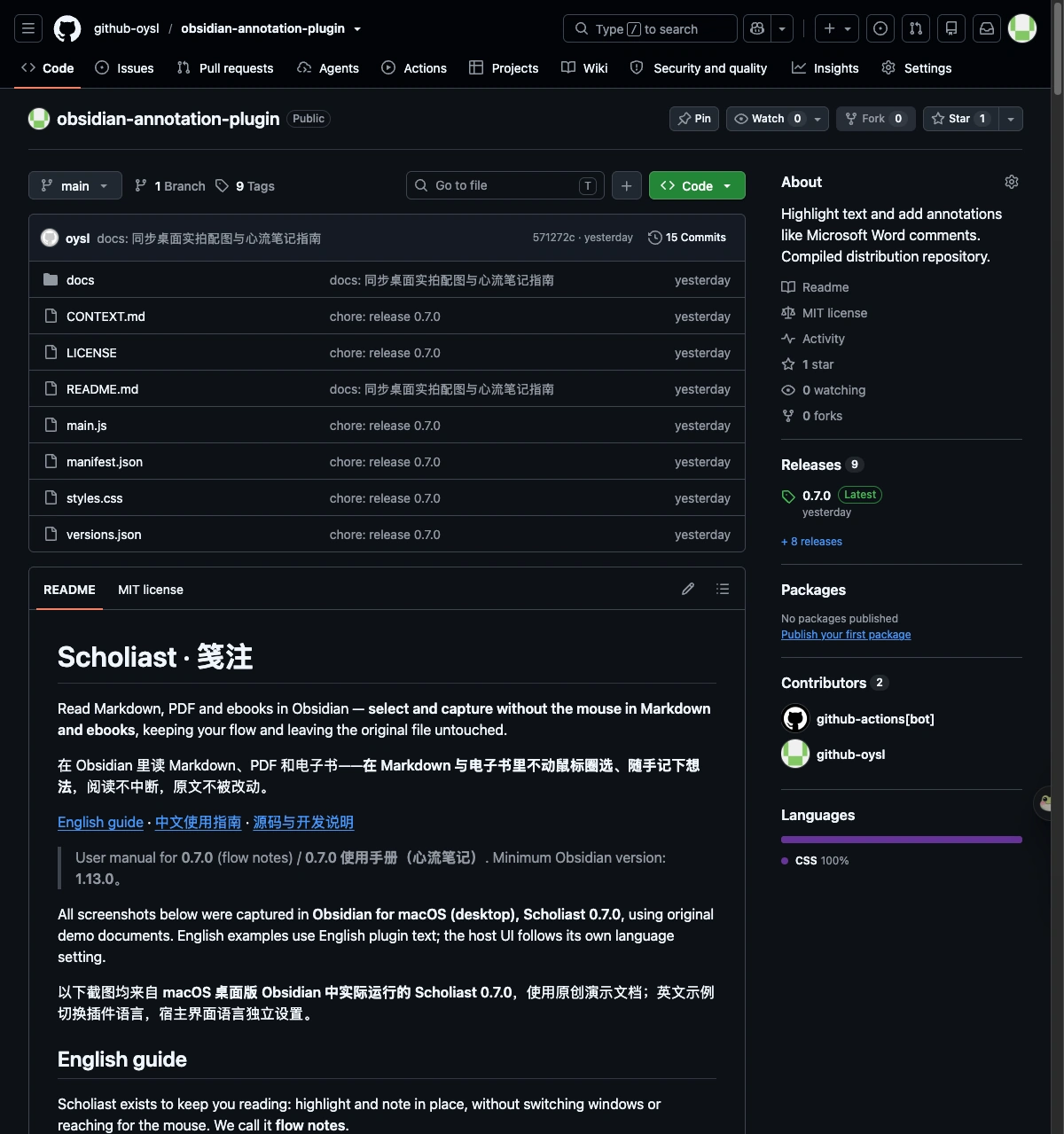Open the Projects tab

[504, 68]
